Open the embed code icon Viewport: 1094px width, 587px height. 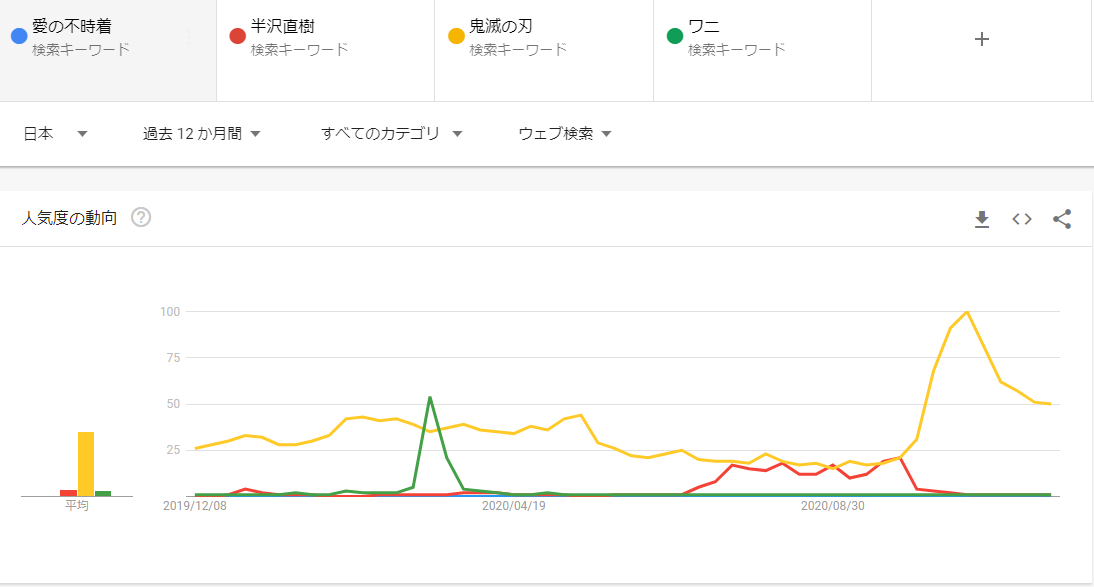(x=1022, y=219)
